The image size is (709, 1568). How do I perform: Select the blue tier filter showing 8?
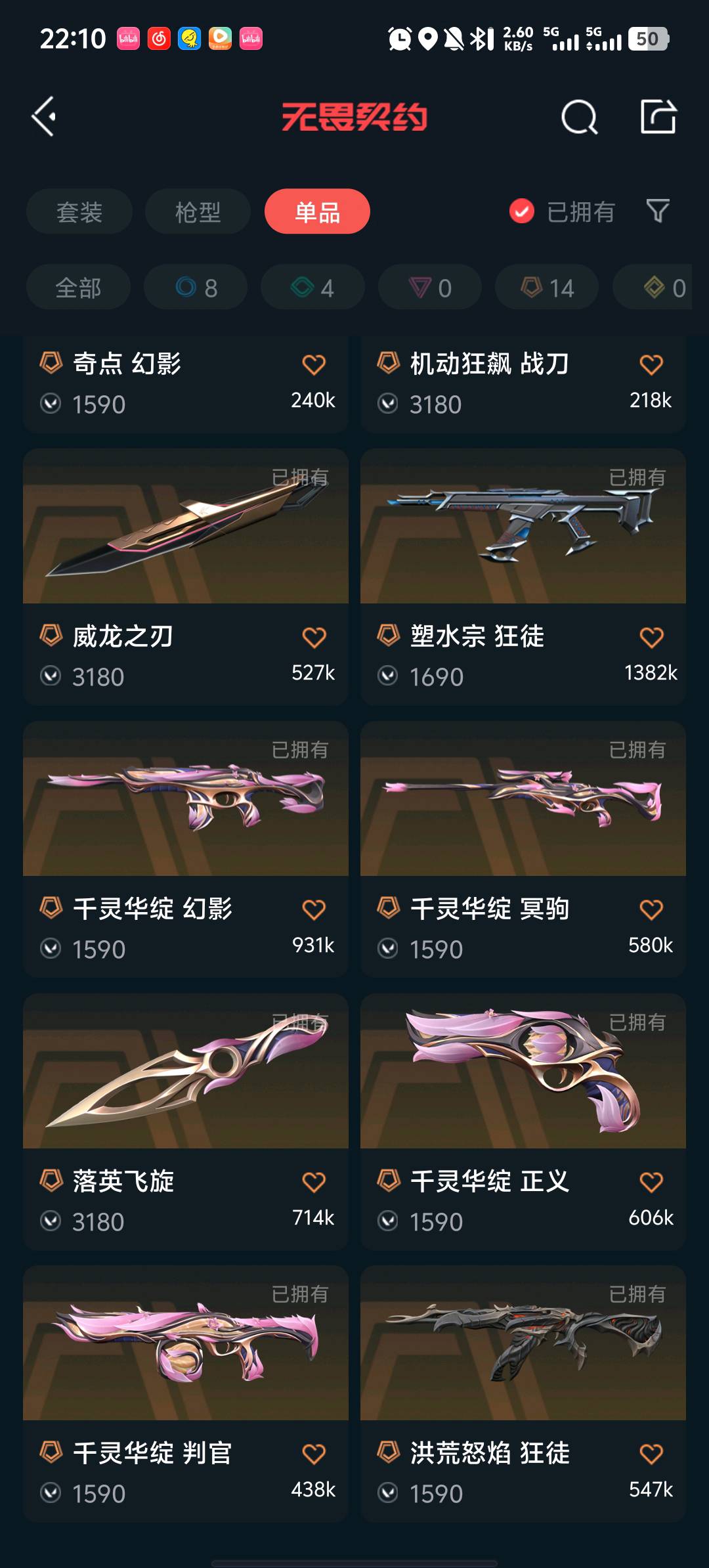click(x=196, y=287)
